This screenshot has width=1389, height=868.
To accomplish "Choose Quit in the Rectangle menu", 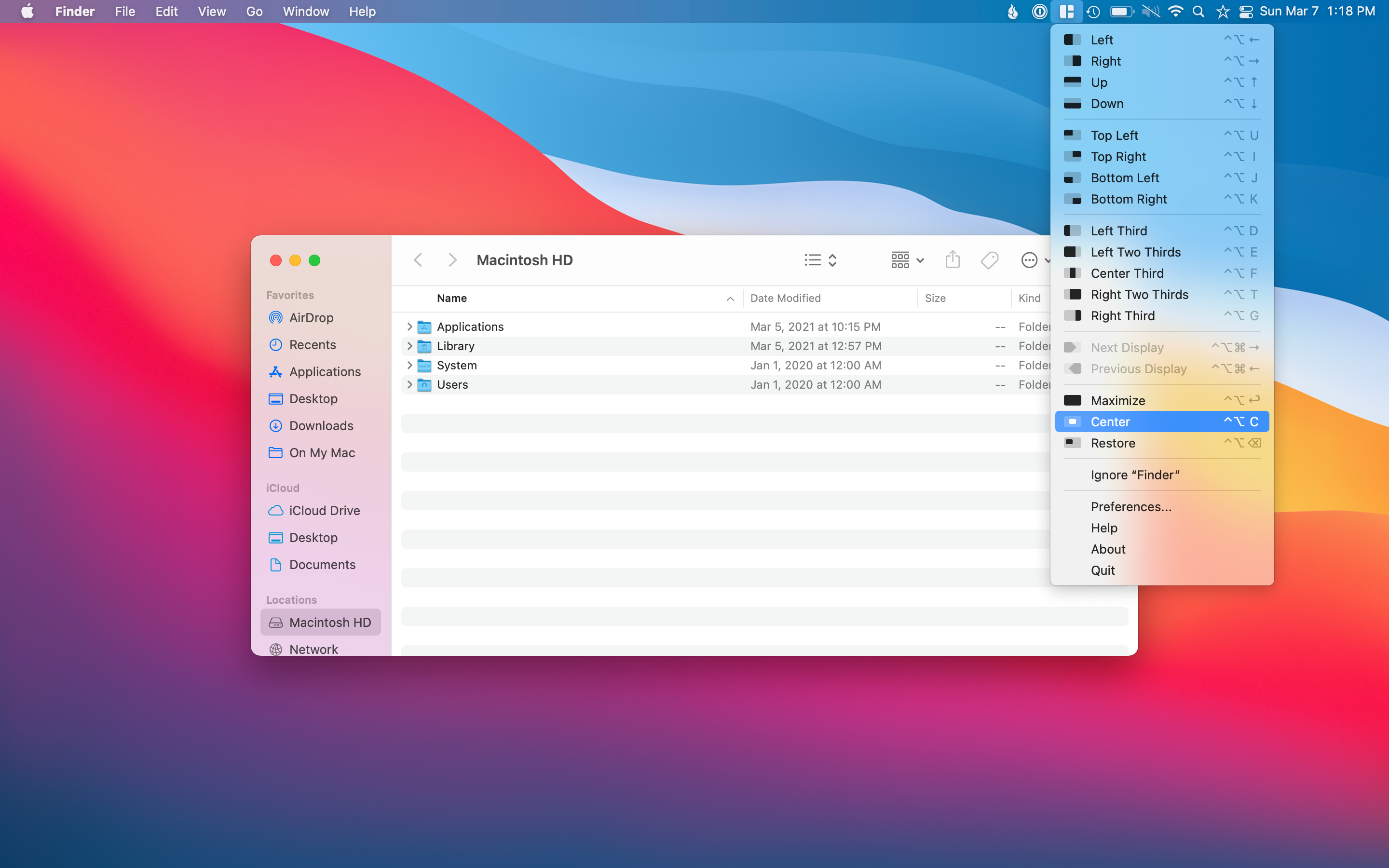I will 1162,570.
